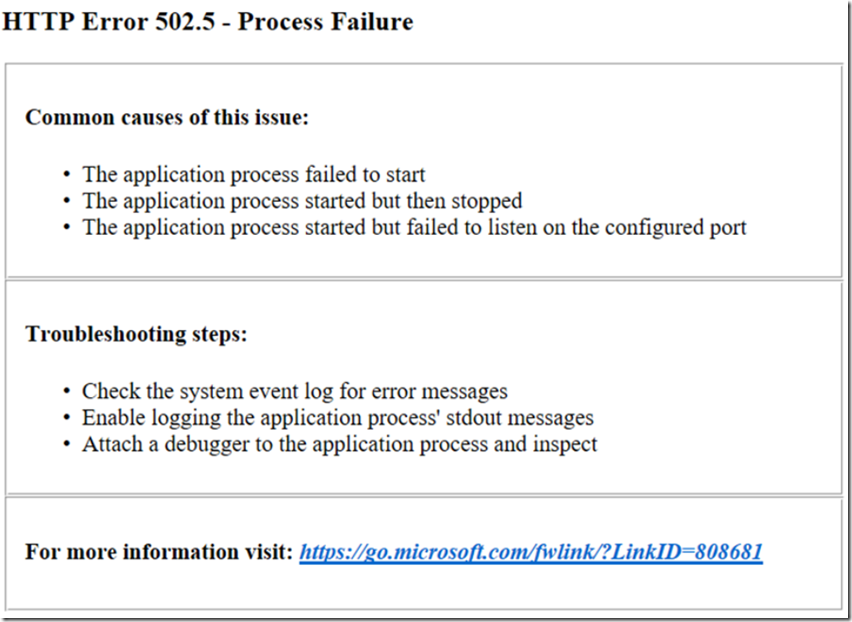Image resolution: width=852 pixels, height=622 pixels.
Task: Click the 'failed to listen on the configured port' line
Action: point(414,227)
